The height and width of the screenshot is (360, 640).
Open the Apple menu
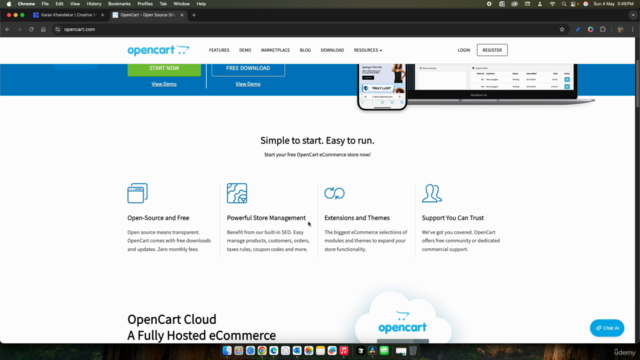[9, 4]
